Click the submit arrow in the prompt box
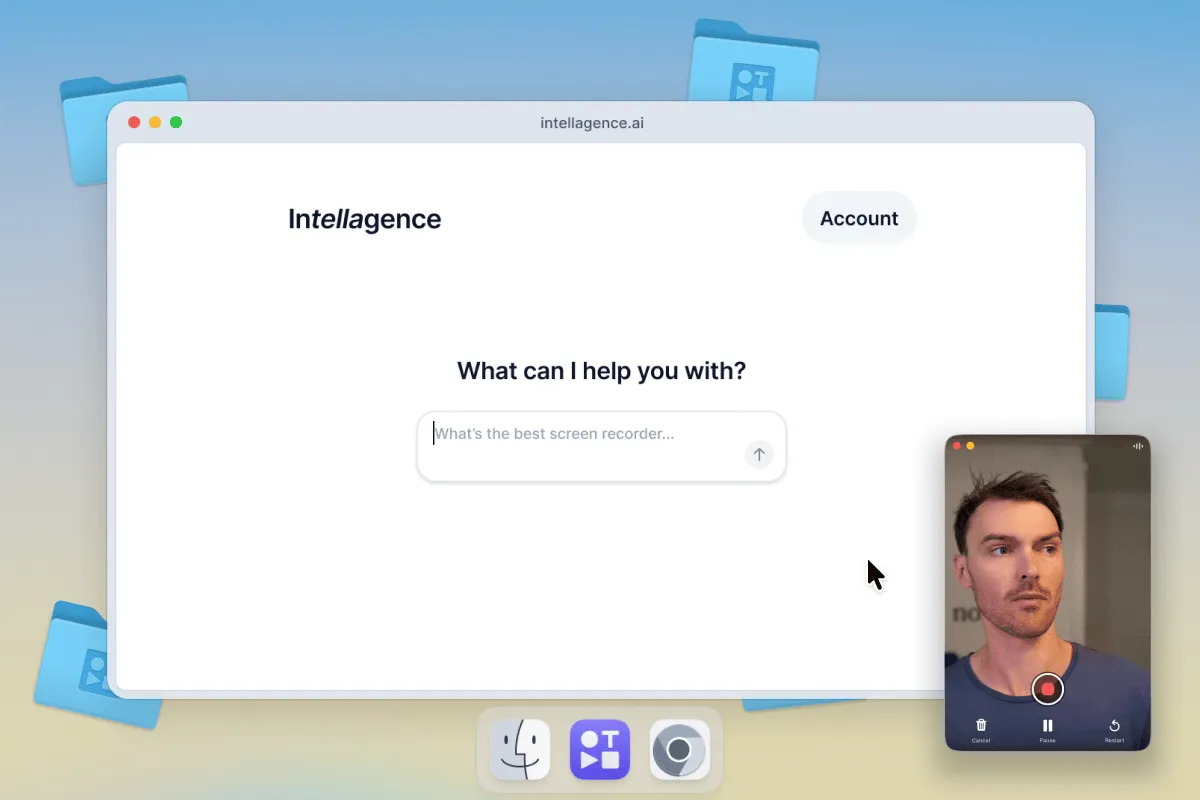 (x=760, y=454)
